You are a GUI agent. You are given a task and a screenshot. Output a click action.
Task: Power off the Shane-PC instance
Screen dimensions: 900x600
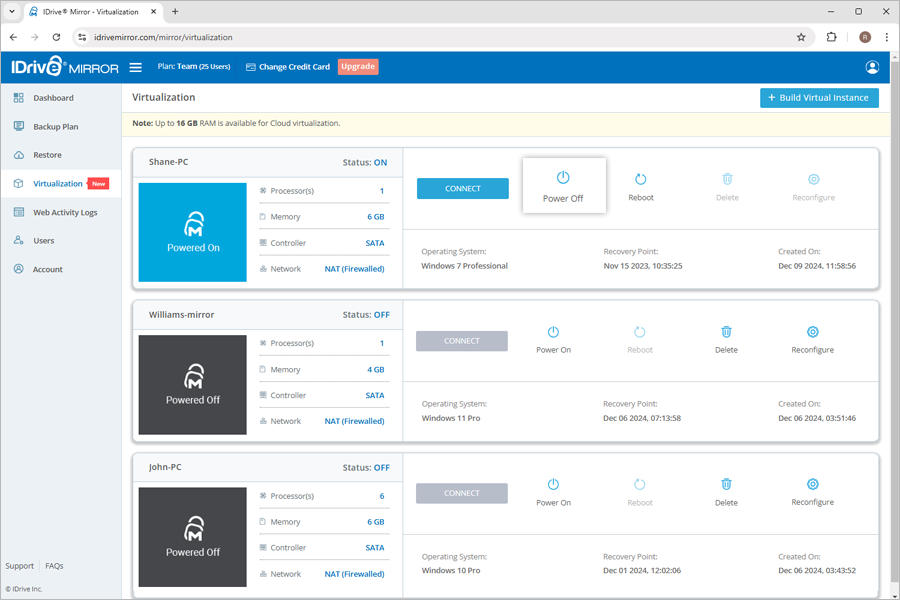(x=564, y=185)
